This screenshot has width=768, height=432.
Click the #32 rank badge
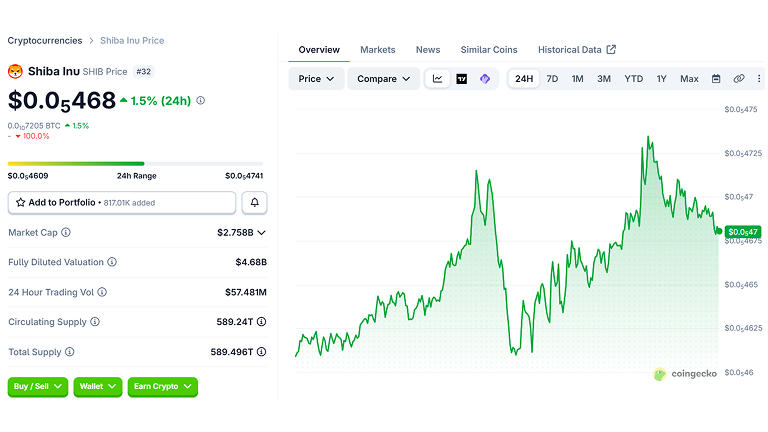(144, 72)
